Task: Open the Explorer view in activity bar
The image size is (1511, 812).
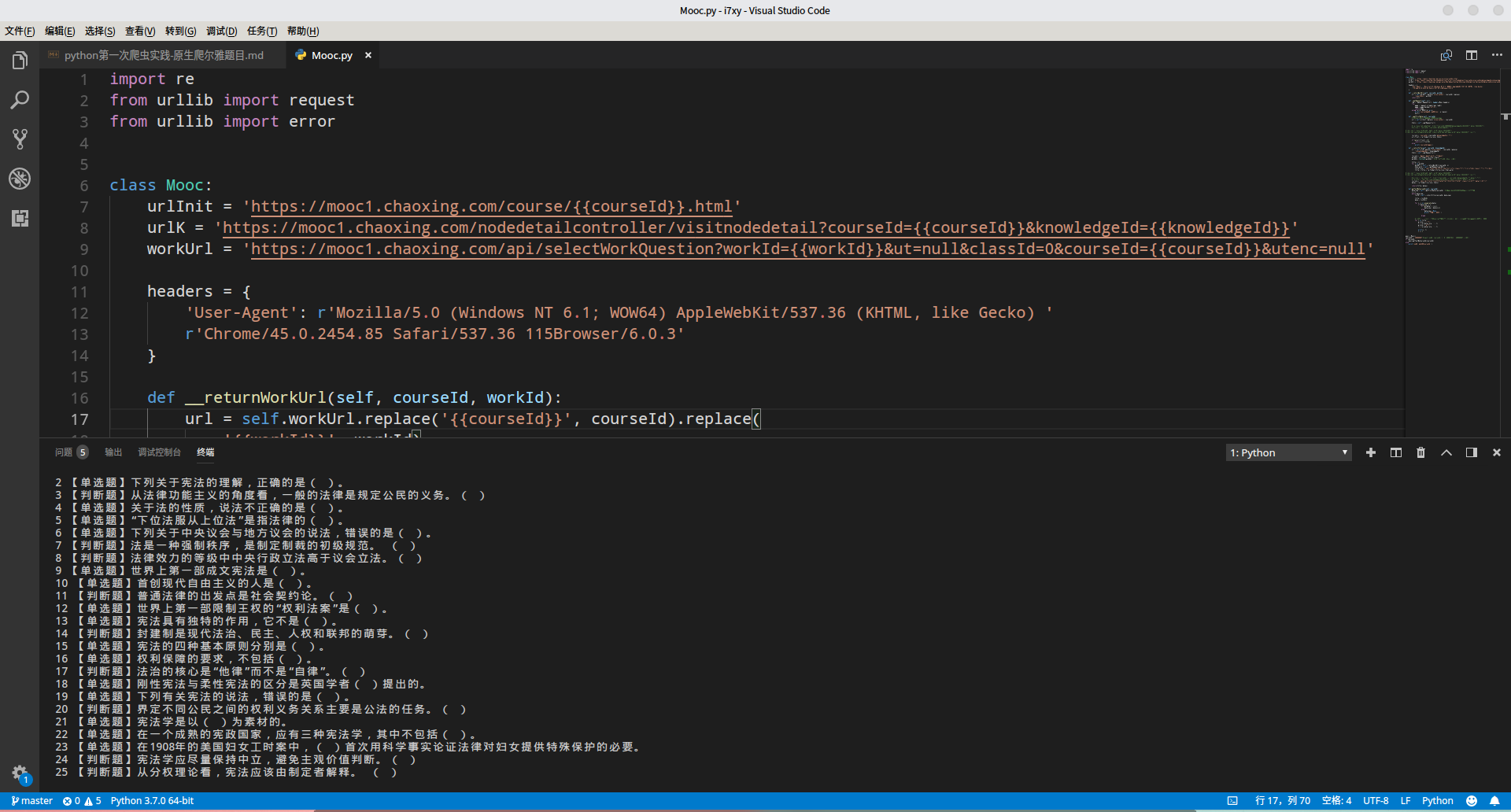Action: [20, 61]
